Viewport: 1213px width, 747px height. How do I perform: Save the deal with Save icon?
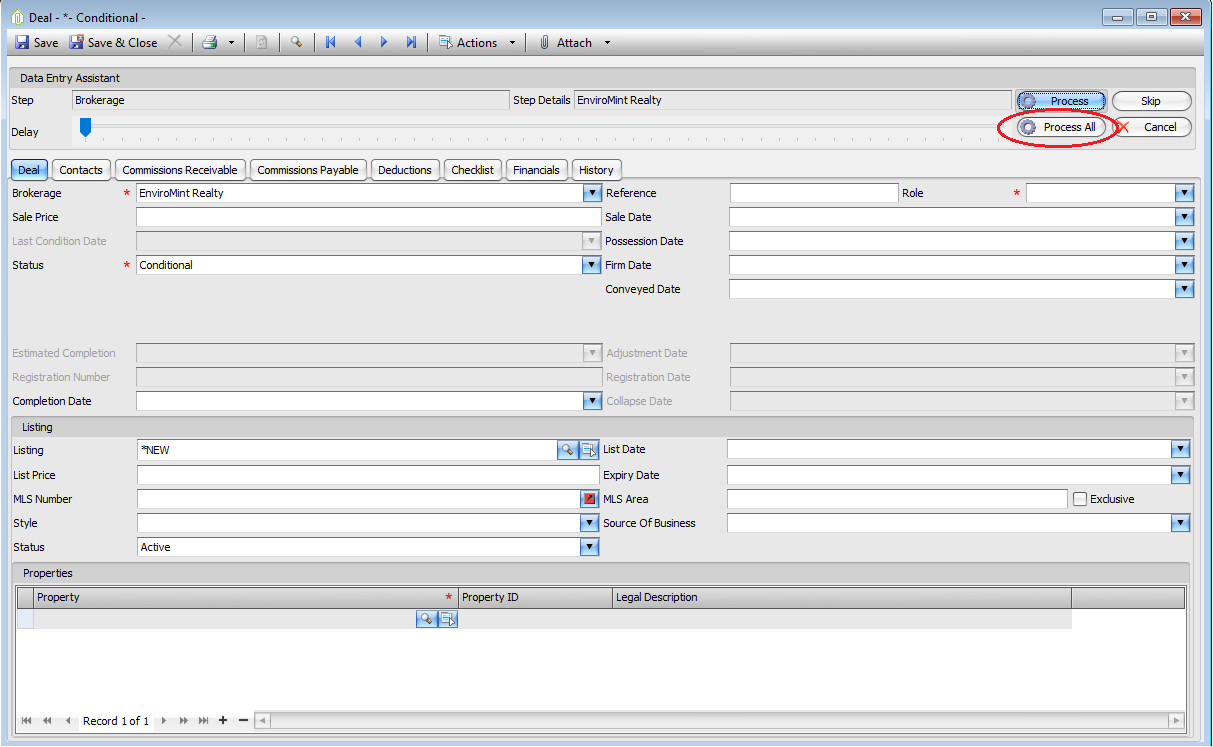pyautogui.click(x=36, y=42)
